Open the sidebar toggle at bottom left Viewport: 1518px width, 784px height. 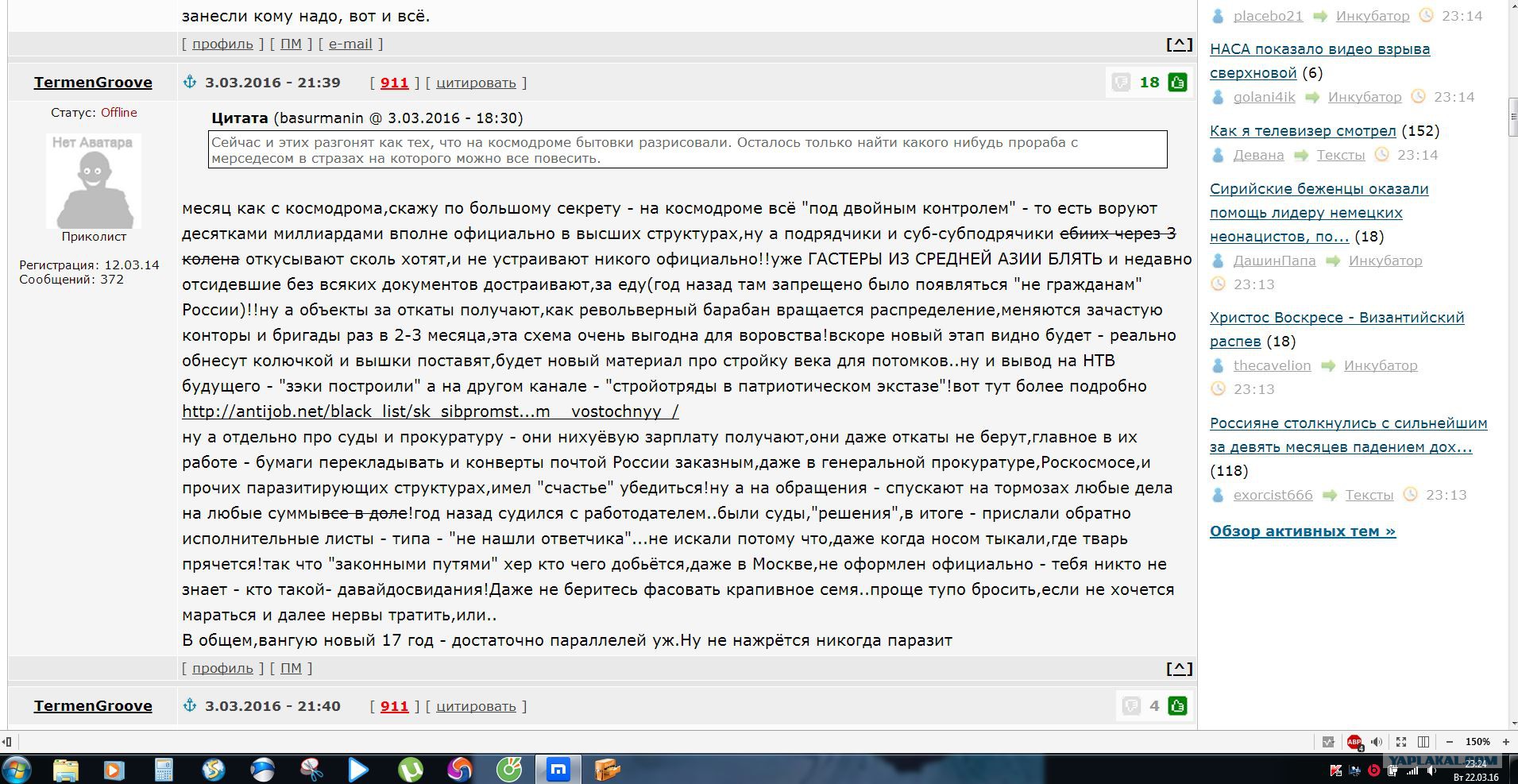[7, 742]
